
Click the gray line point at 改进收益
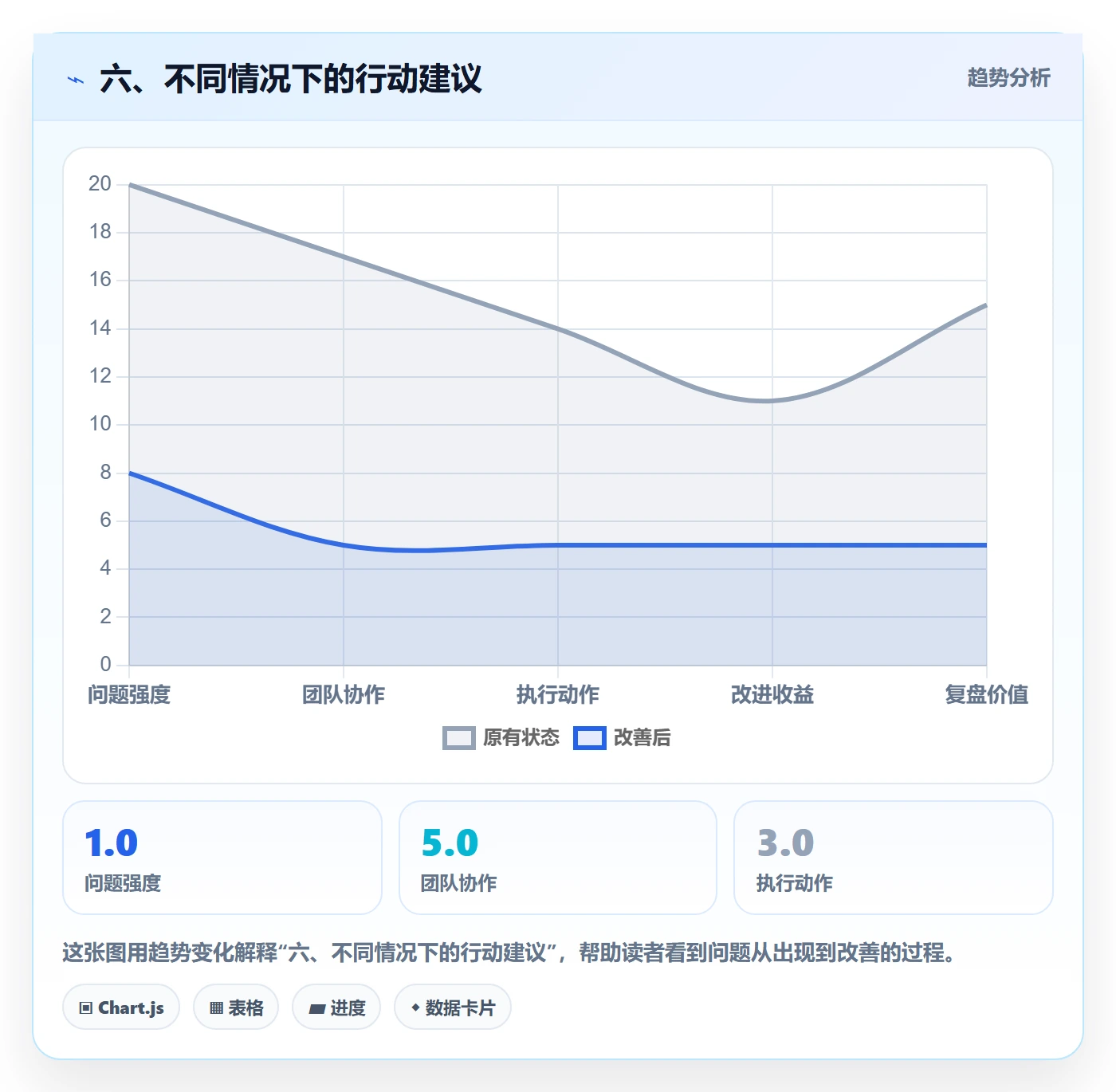point(772,401)
